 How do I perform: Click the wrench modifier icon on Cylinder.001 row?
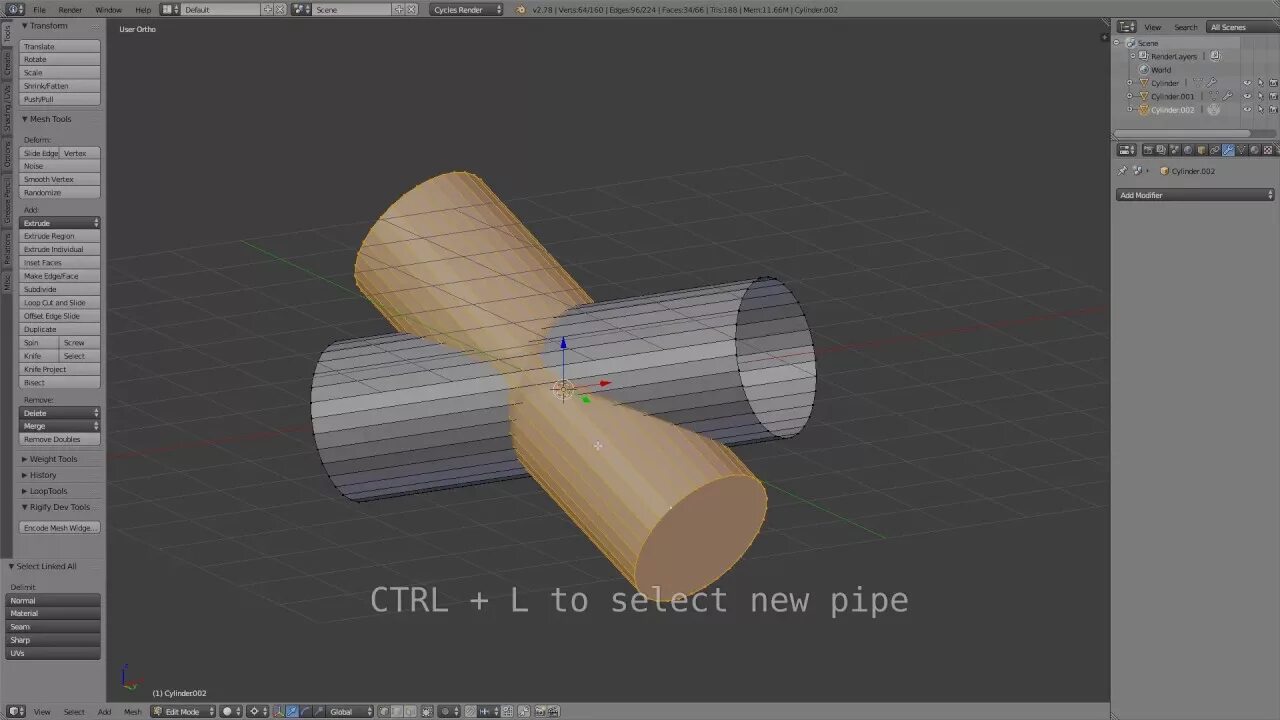[x=1227, y=96]
